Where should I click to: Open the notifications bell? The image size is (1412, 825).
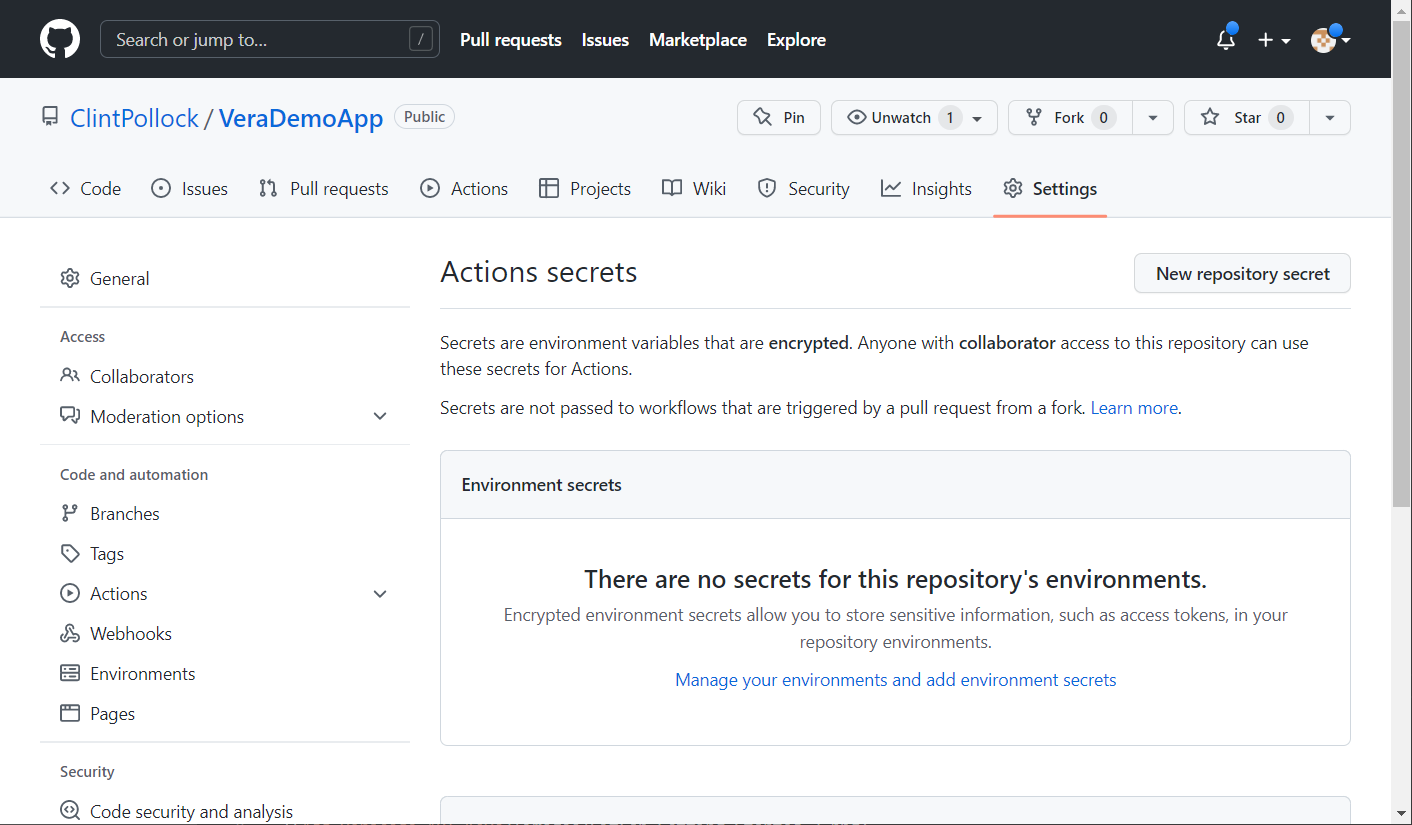1226,39
